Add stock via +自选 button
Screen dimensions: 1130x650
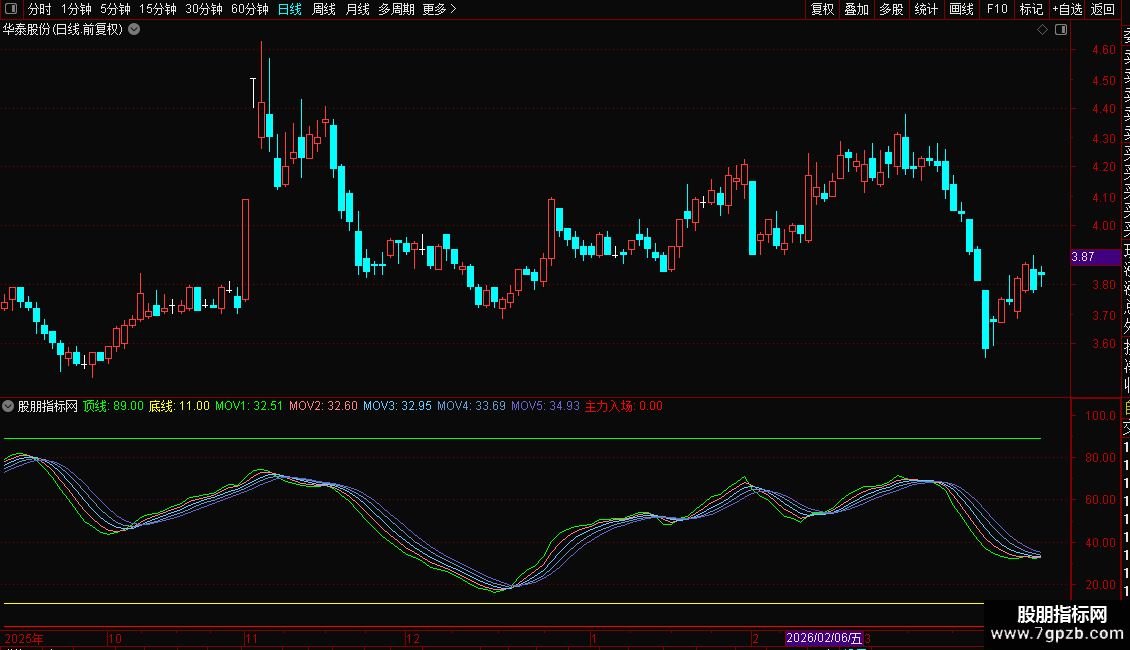1067,9
